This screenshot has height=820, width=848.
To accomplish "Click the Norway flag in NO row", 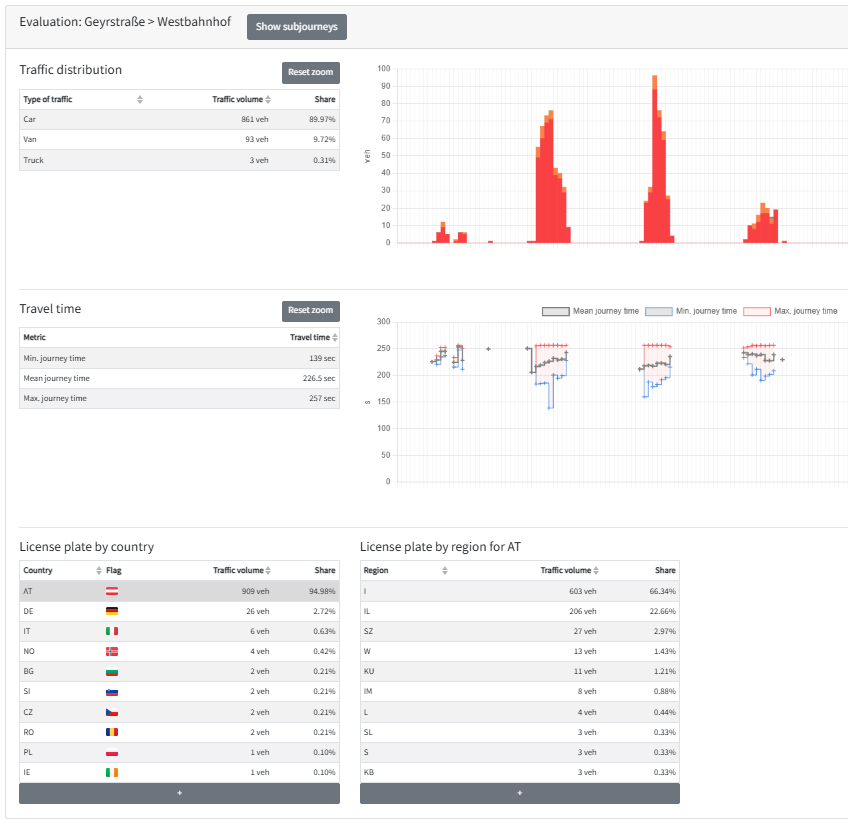I will point(112,651).
